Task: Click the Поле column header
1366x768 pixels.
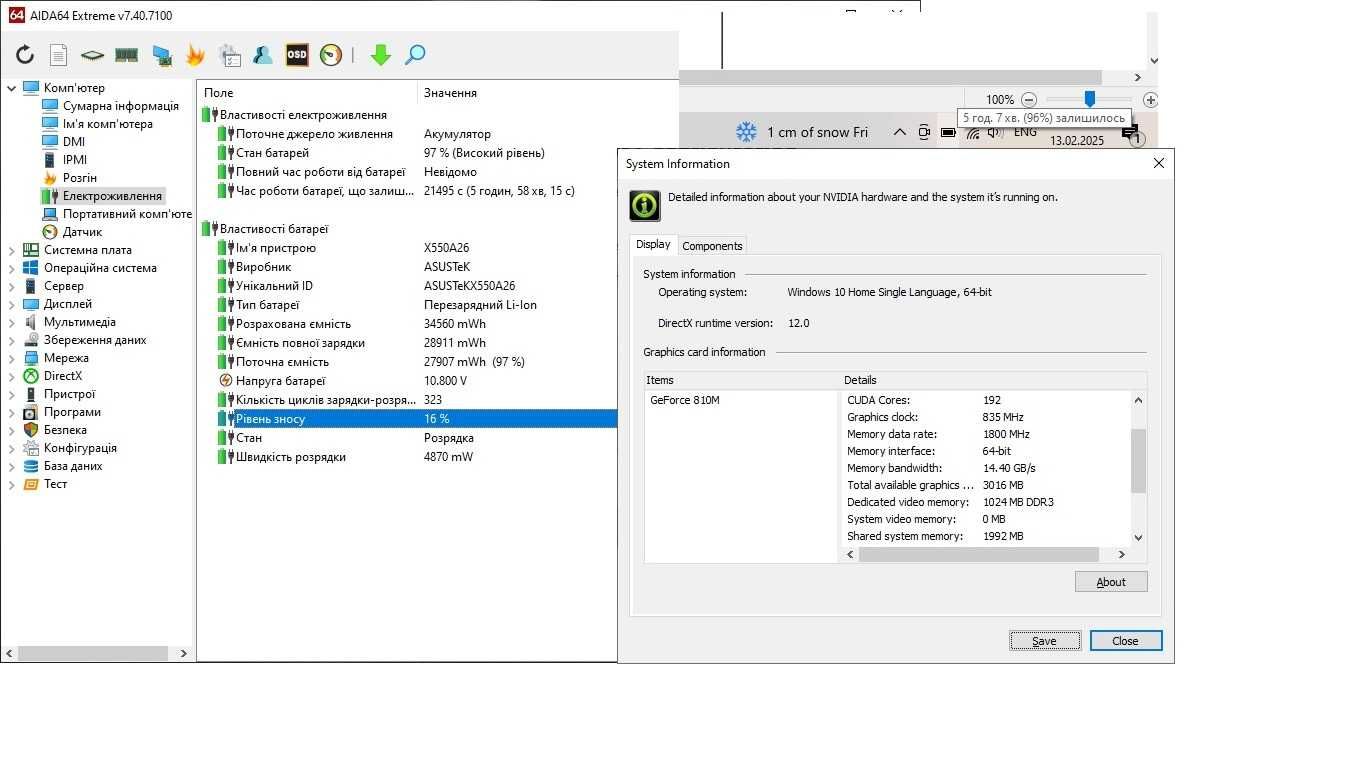Action: [x=306, y=93]
